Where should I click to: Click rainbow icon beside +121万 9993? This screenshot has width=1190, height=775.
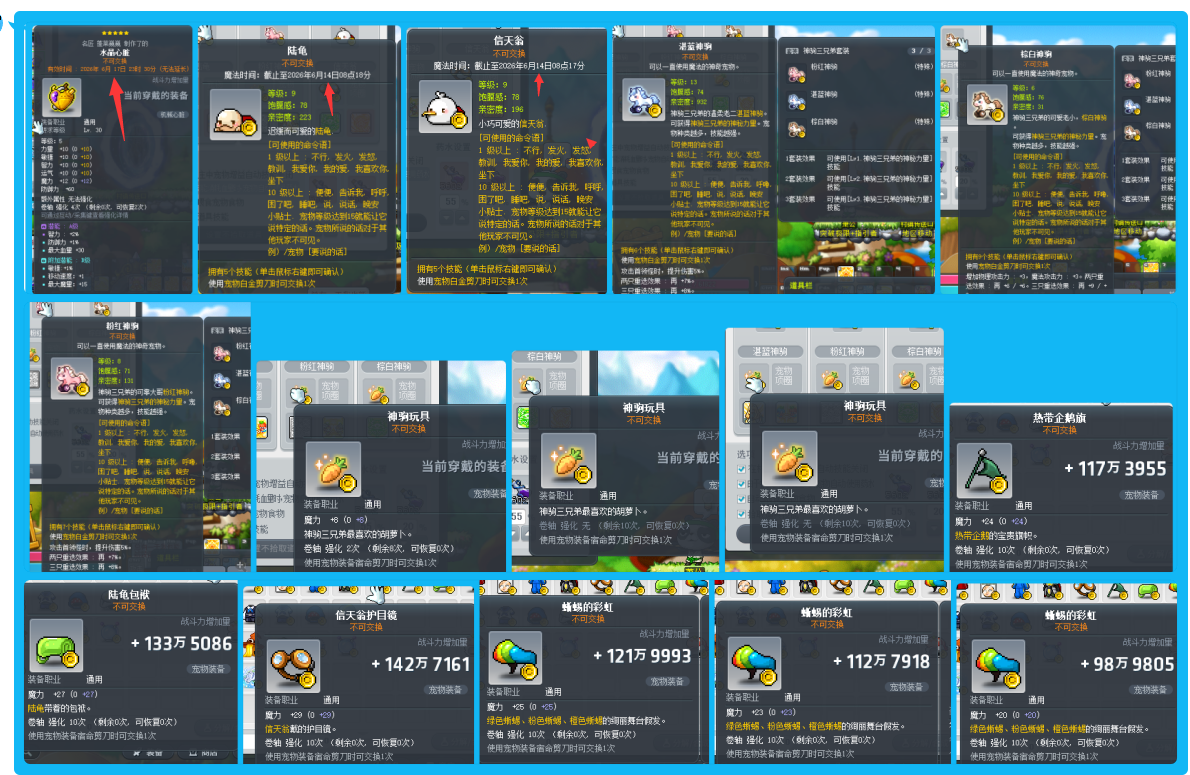(x=515, y=658)
